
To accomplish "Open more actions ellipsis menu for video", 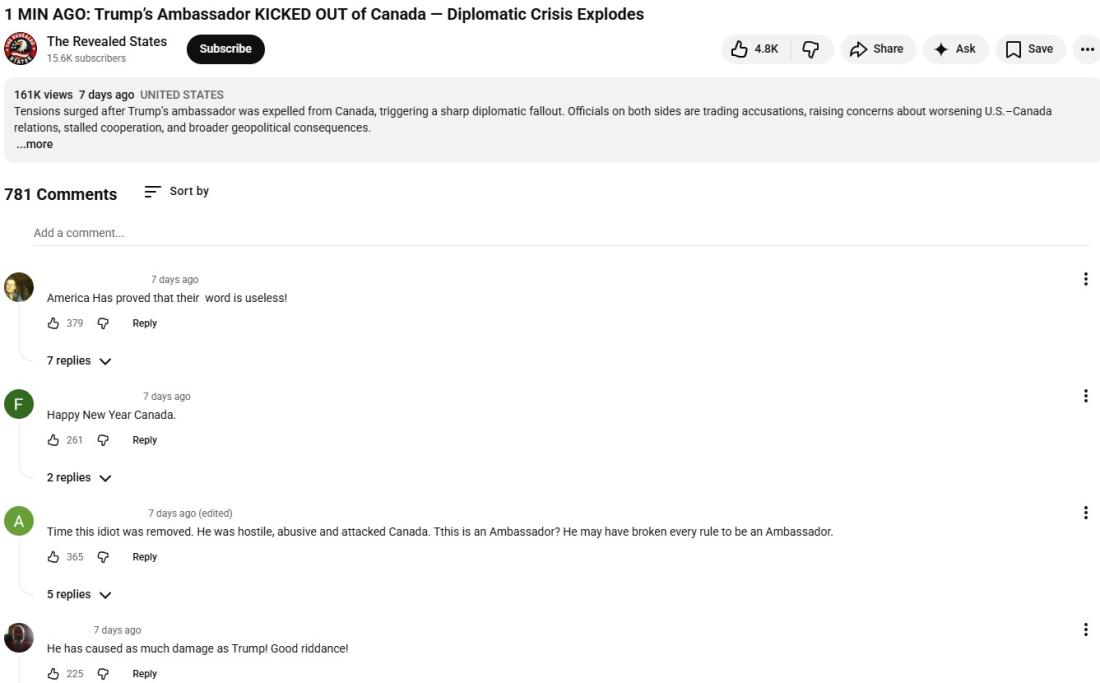I will 1087,49.
